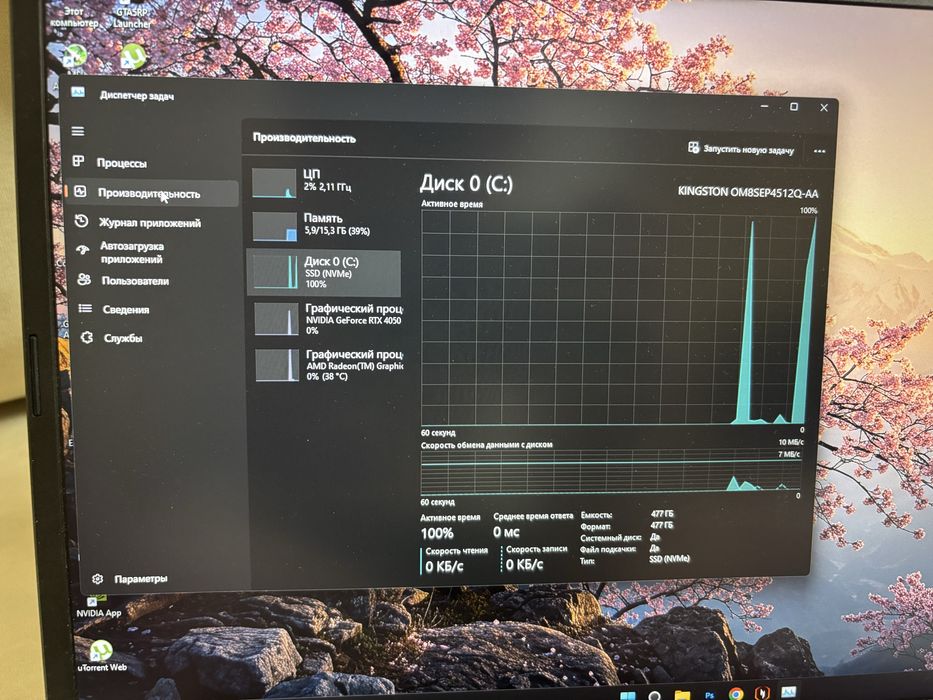The height and width of the screenshot is (700, 933).
Task: Open the hamburger navigation menu in Task Manager
Action: coord(78,132)
